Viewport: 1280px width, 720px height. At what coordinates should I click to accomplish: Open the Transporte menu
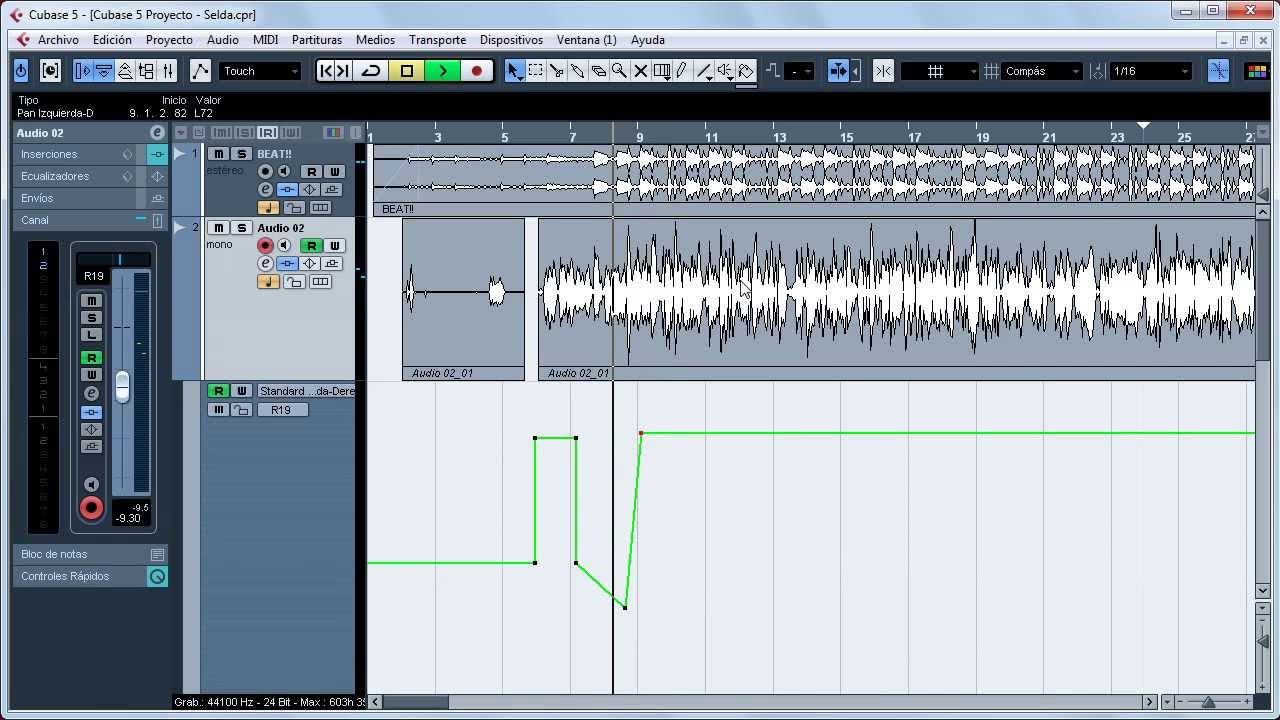coord(437,40)
